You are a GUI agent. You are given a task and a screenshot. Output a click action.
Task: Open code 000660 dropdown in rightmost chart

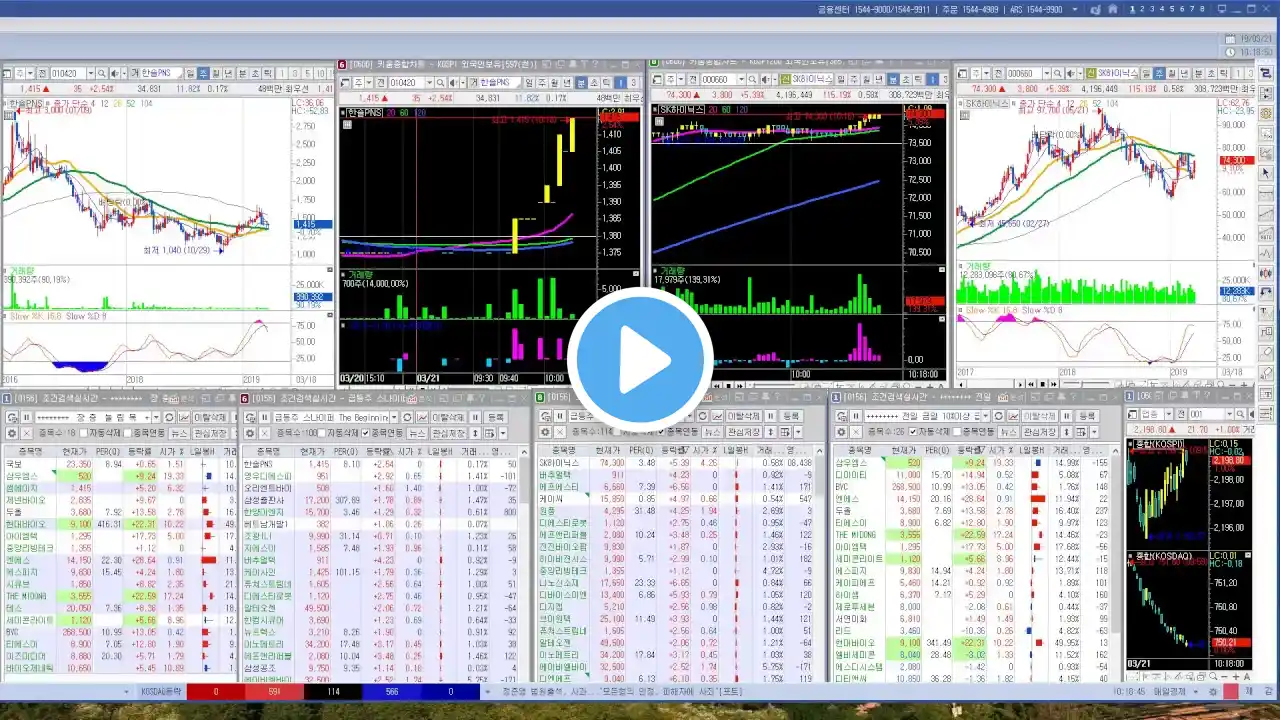pyautogui.click(x=1047, y=73)
